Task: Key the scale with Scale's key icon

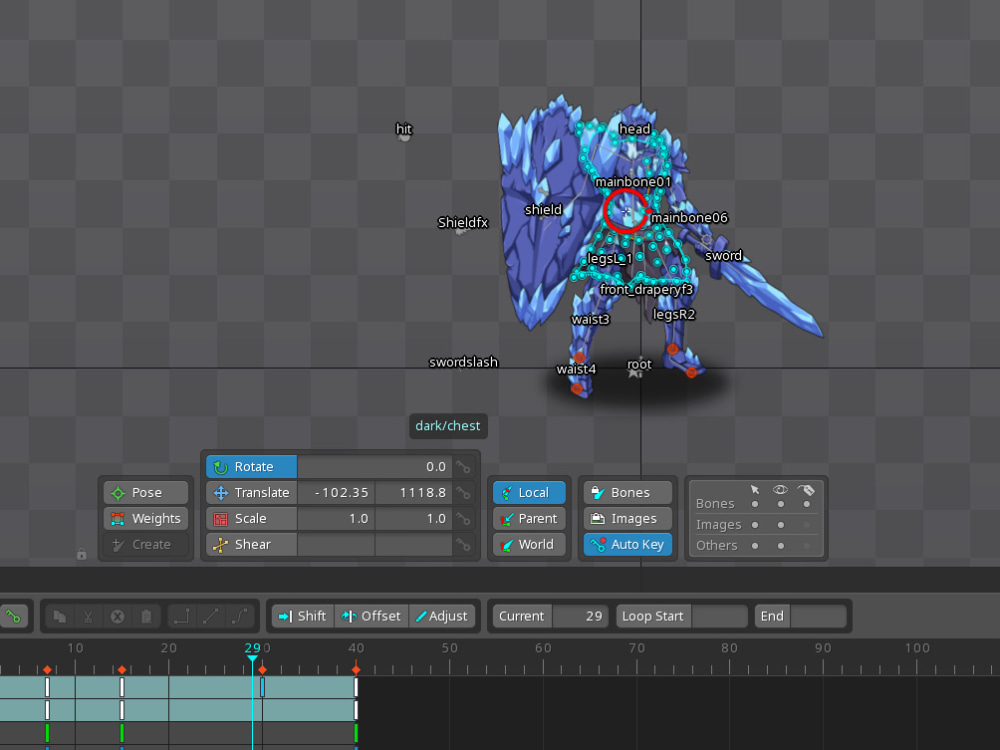Action: tap(464, 518)
